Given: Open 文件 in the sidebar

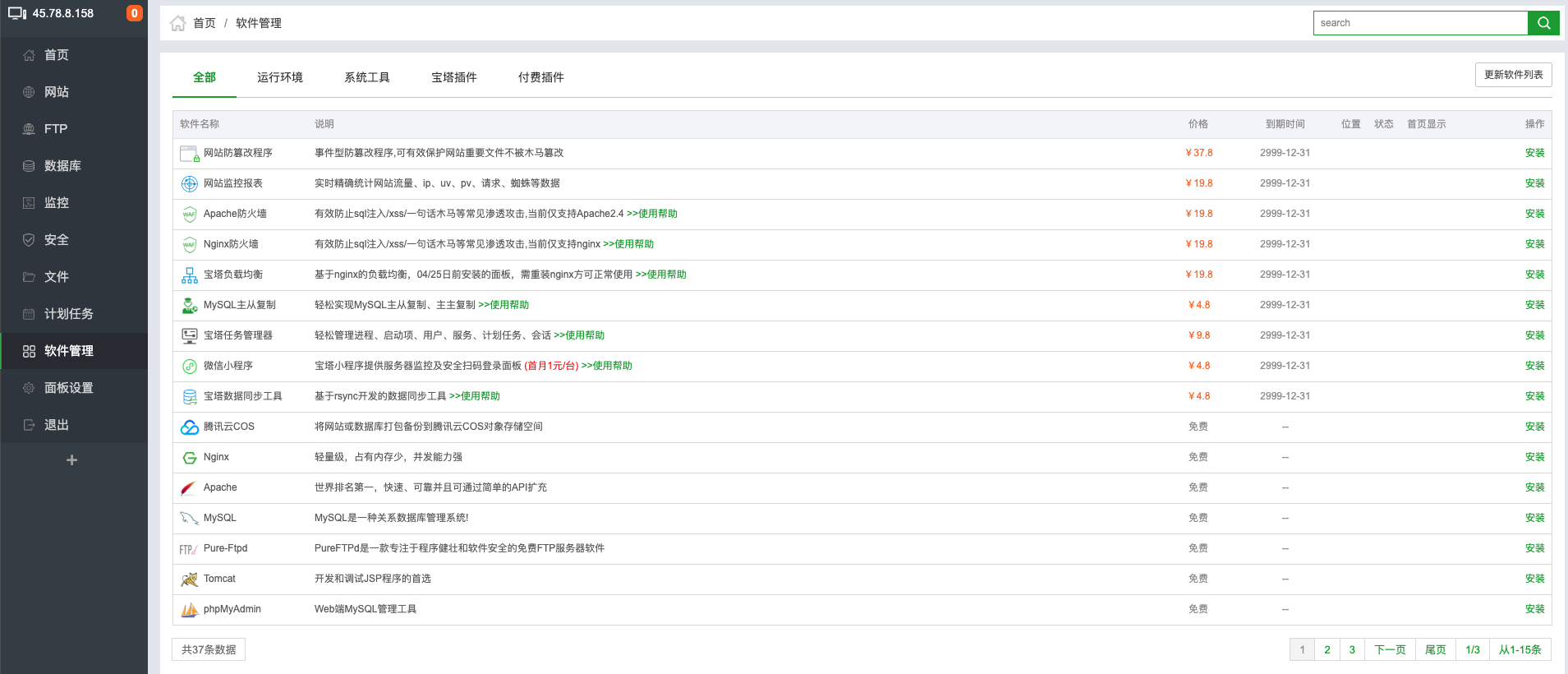Looking at the screenshot, I should coord(74,277).
